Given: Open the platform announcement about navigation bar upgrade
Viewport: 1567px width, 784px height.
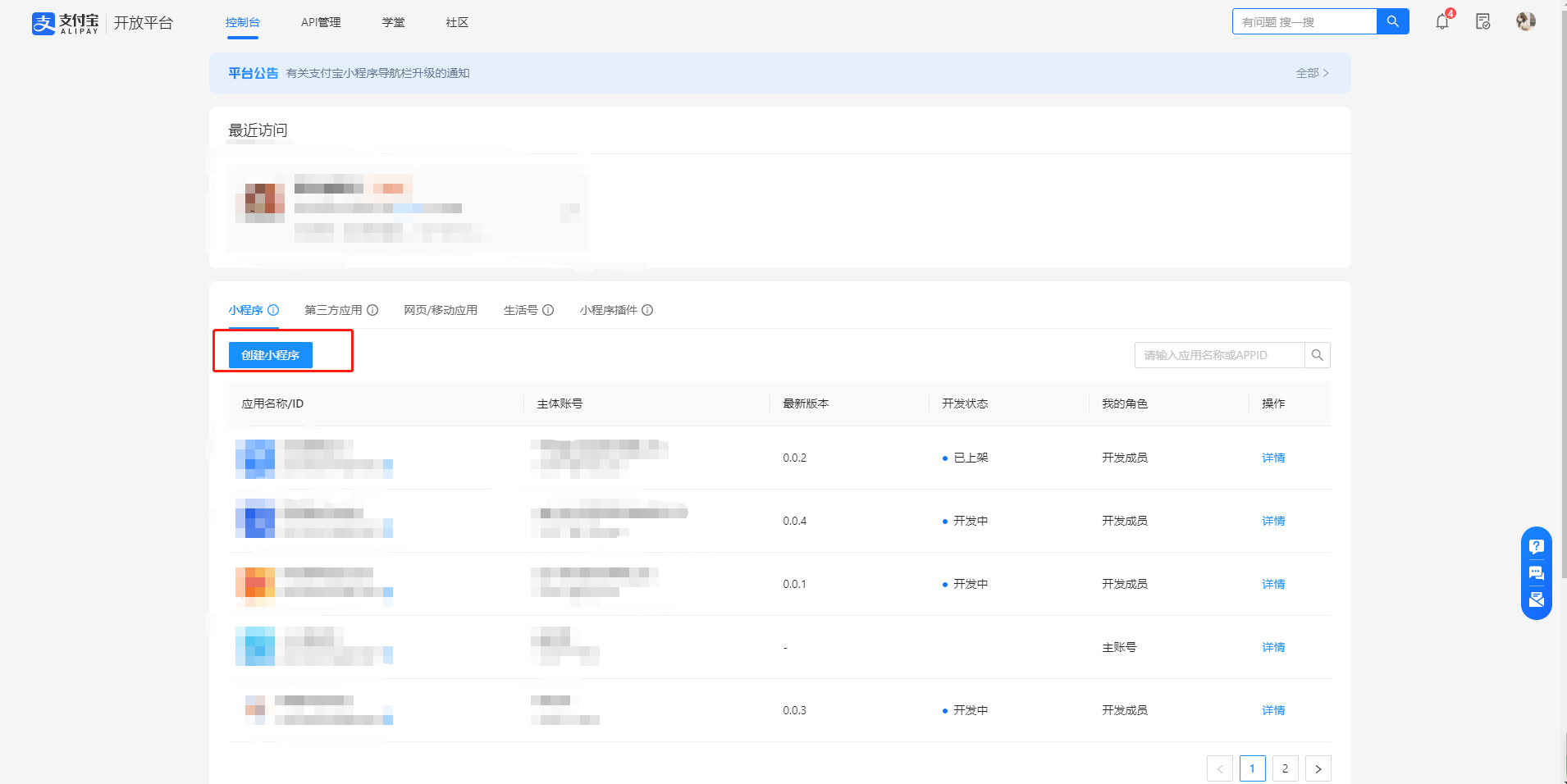Looking at the screenshot, I should (x=377, y=73).
